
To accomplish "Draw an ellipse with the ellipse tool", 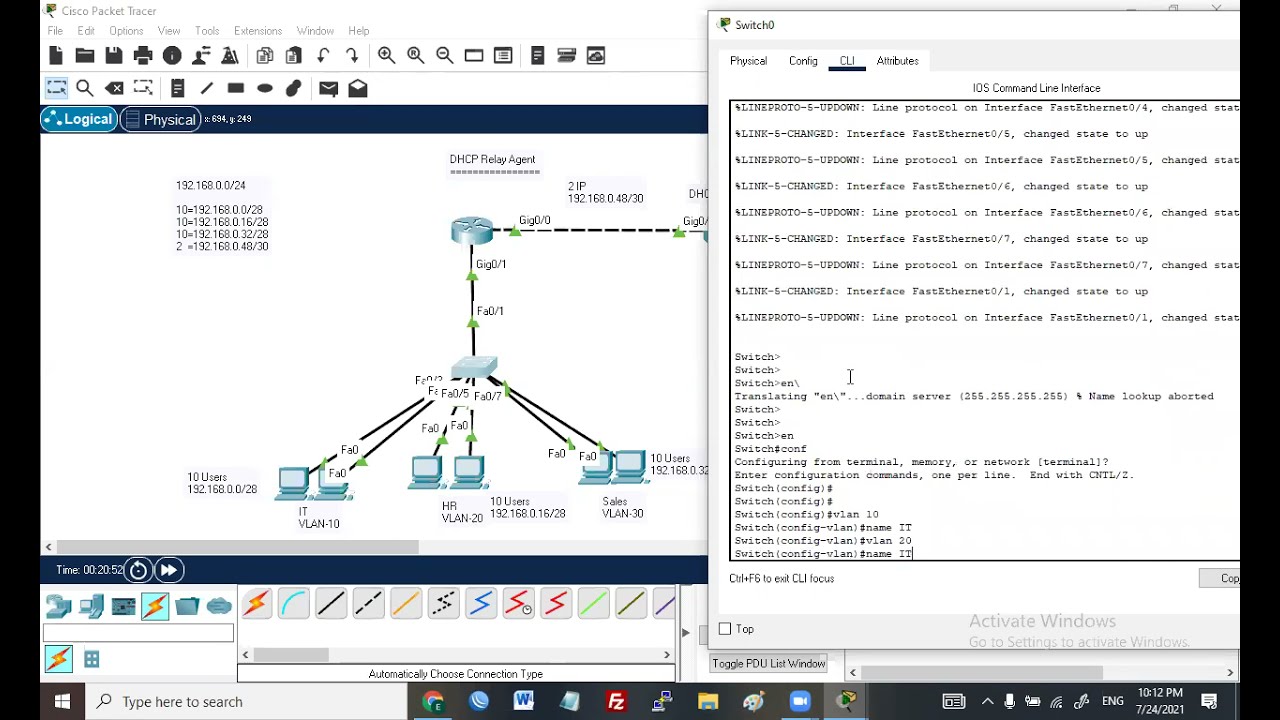I will [x=264, y=89].
